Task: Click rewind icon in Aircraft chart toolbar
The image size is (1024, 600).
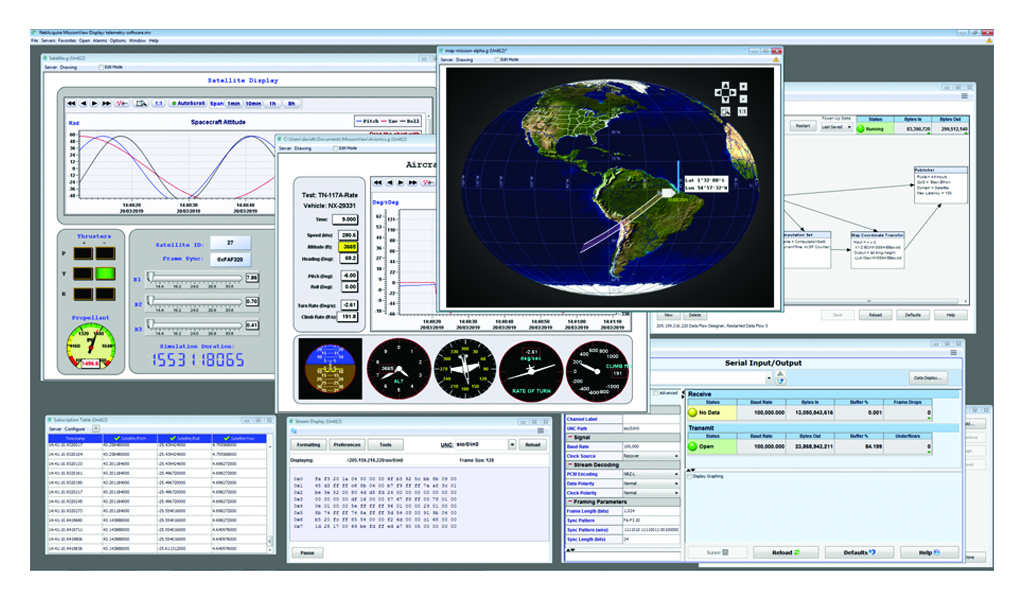Action: (377, 183)
